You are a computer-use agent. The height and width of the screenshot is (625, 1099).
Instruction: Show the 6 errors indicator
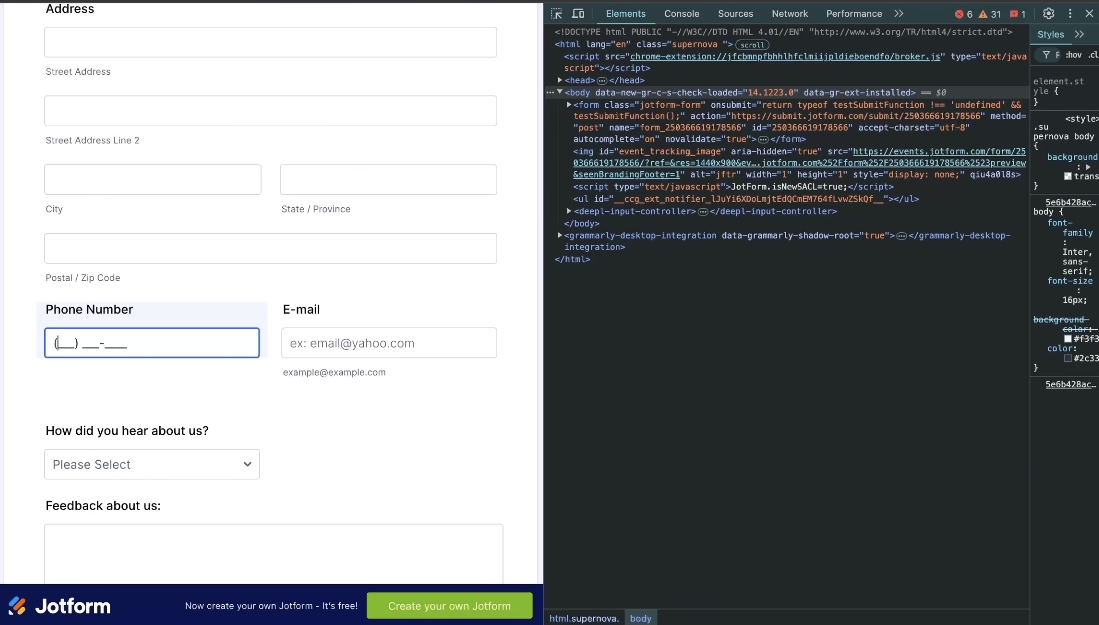[x=964, y=14]
